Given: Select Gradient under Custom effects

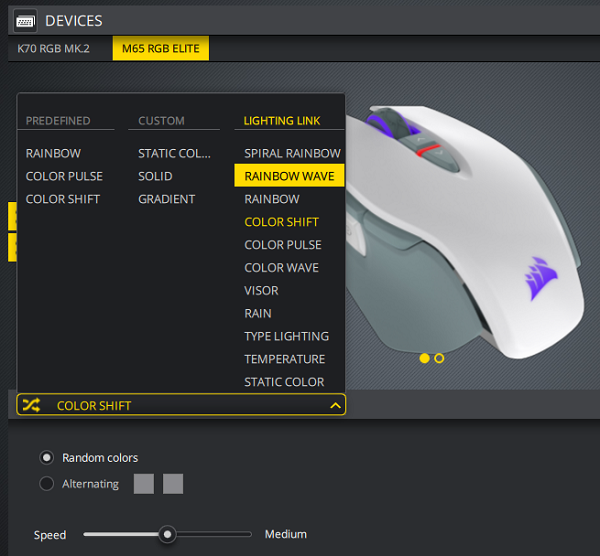Looking at the screenshot, I should point(167,199).
